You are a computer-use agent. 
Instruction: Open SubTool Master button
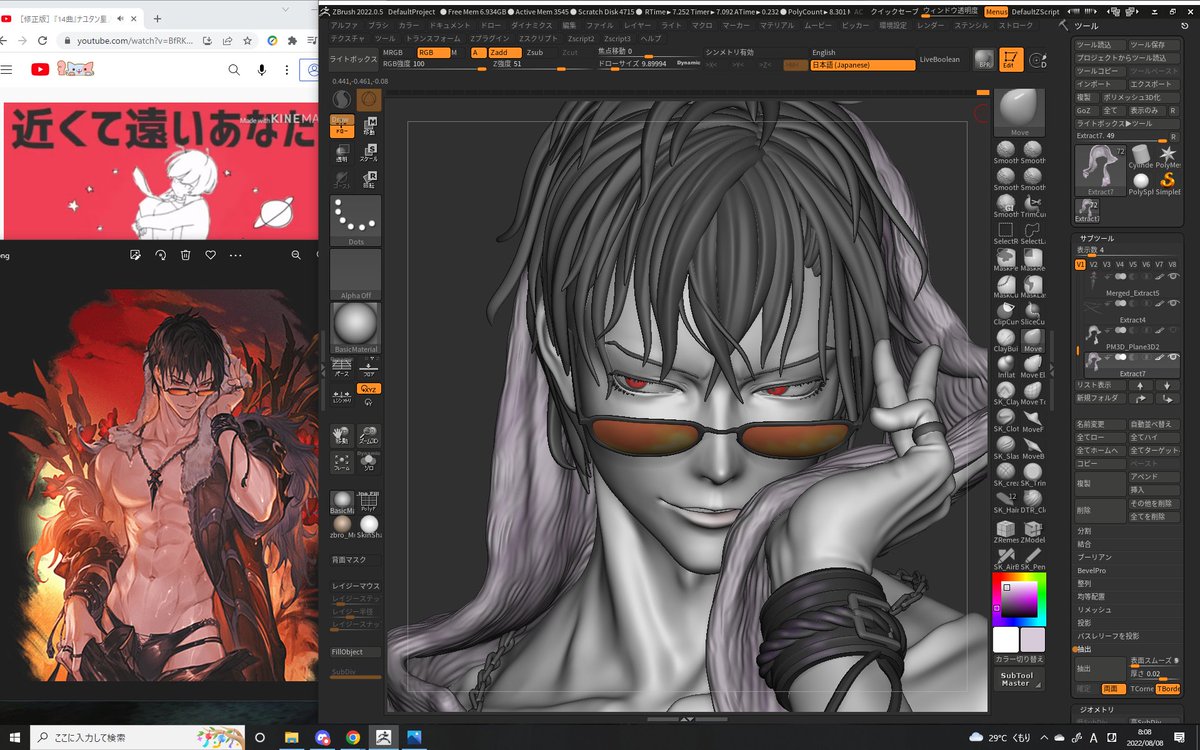(1019, 679)
